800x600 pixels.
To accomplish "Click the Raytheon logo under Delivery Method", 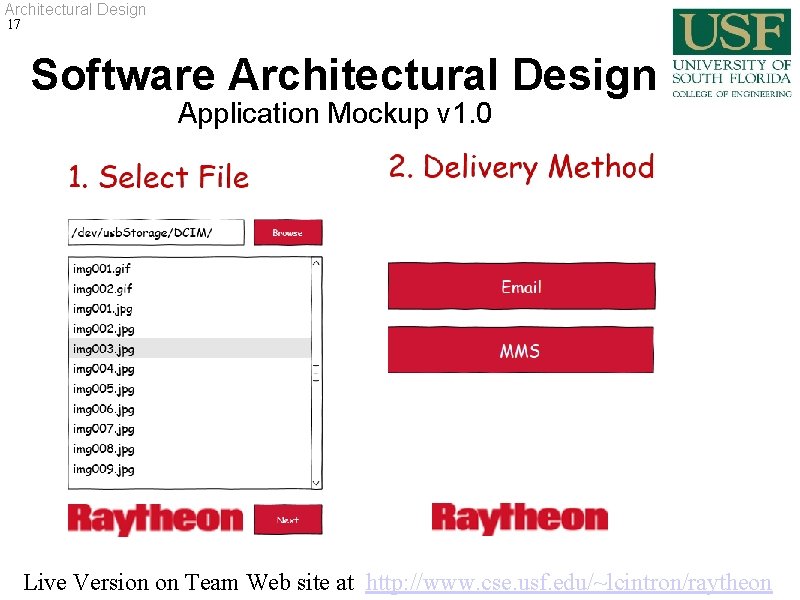I will click(519, 518).
